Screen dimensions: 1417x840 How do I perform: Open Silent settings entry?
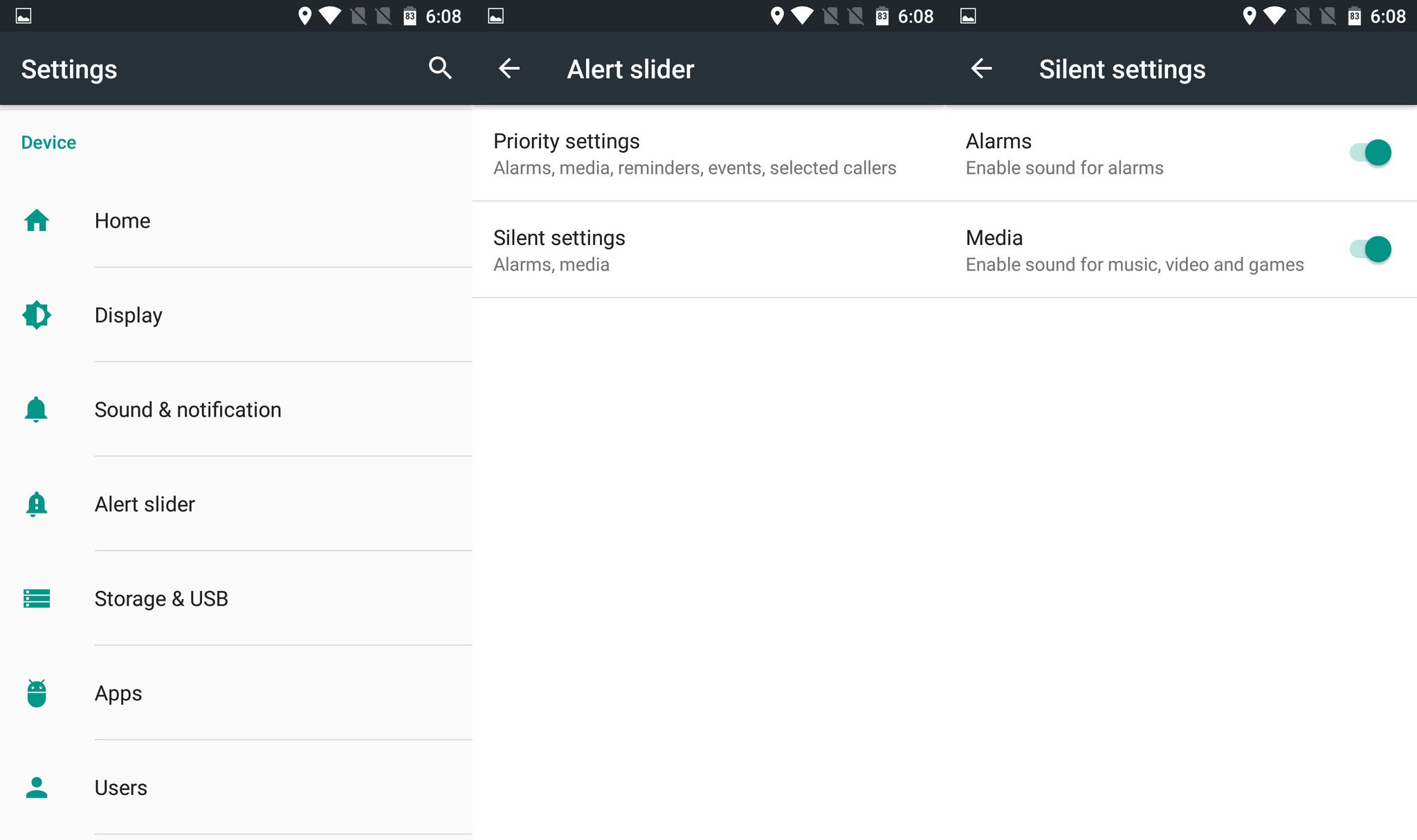click(x=559, y=250)
